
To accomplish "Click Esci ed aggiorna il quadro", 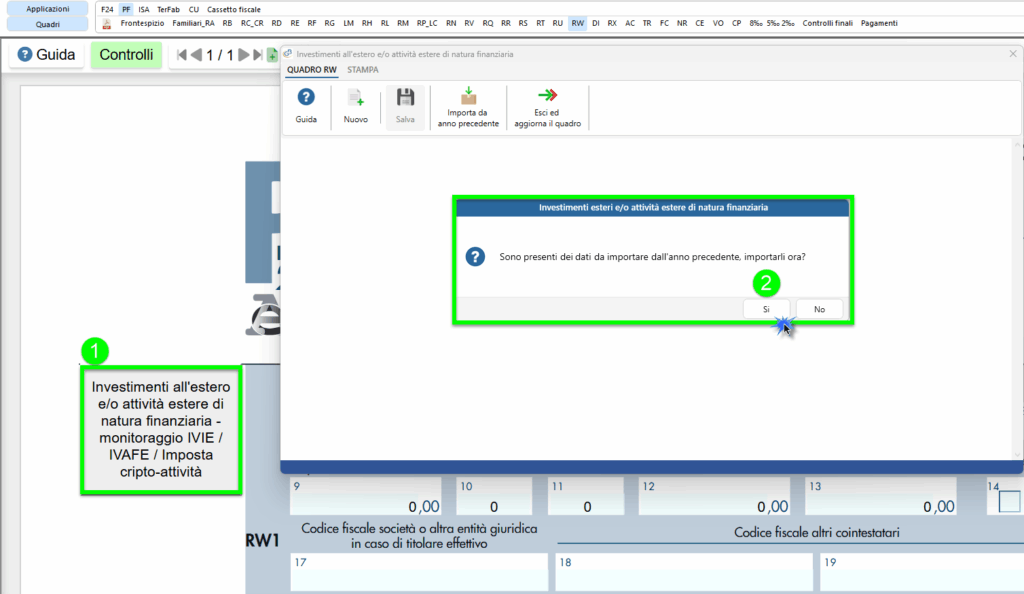I will point(547,106).
